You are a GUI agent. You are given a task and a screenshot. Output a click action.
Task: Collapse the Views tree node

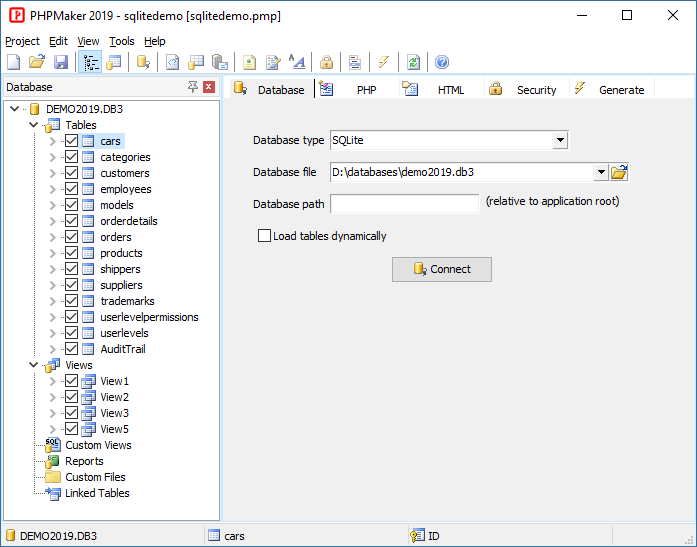(x=34, y=365)
